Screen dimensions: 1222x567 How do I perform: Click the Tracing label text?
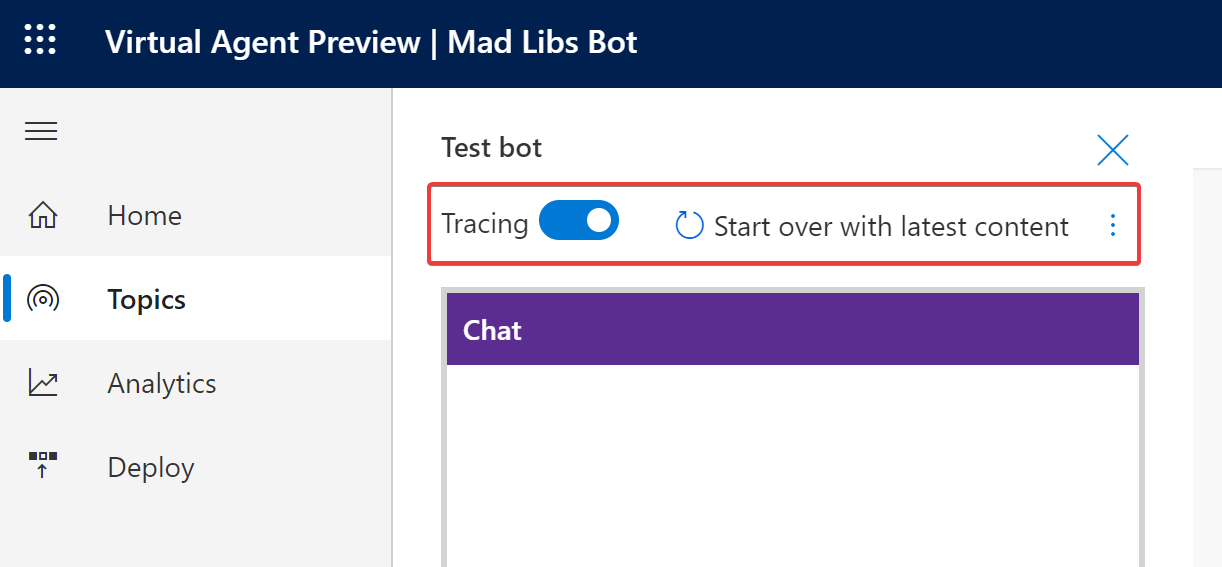[x=485, y=224]
